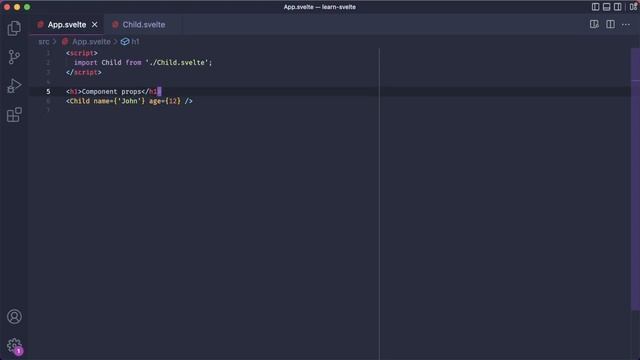Click the yellow macOS minimize window button
The width and height of the screenshot is (640, 360).
point(17,7)
